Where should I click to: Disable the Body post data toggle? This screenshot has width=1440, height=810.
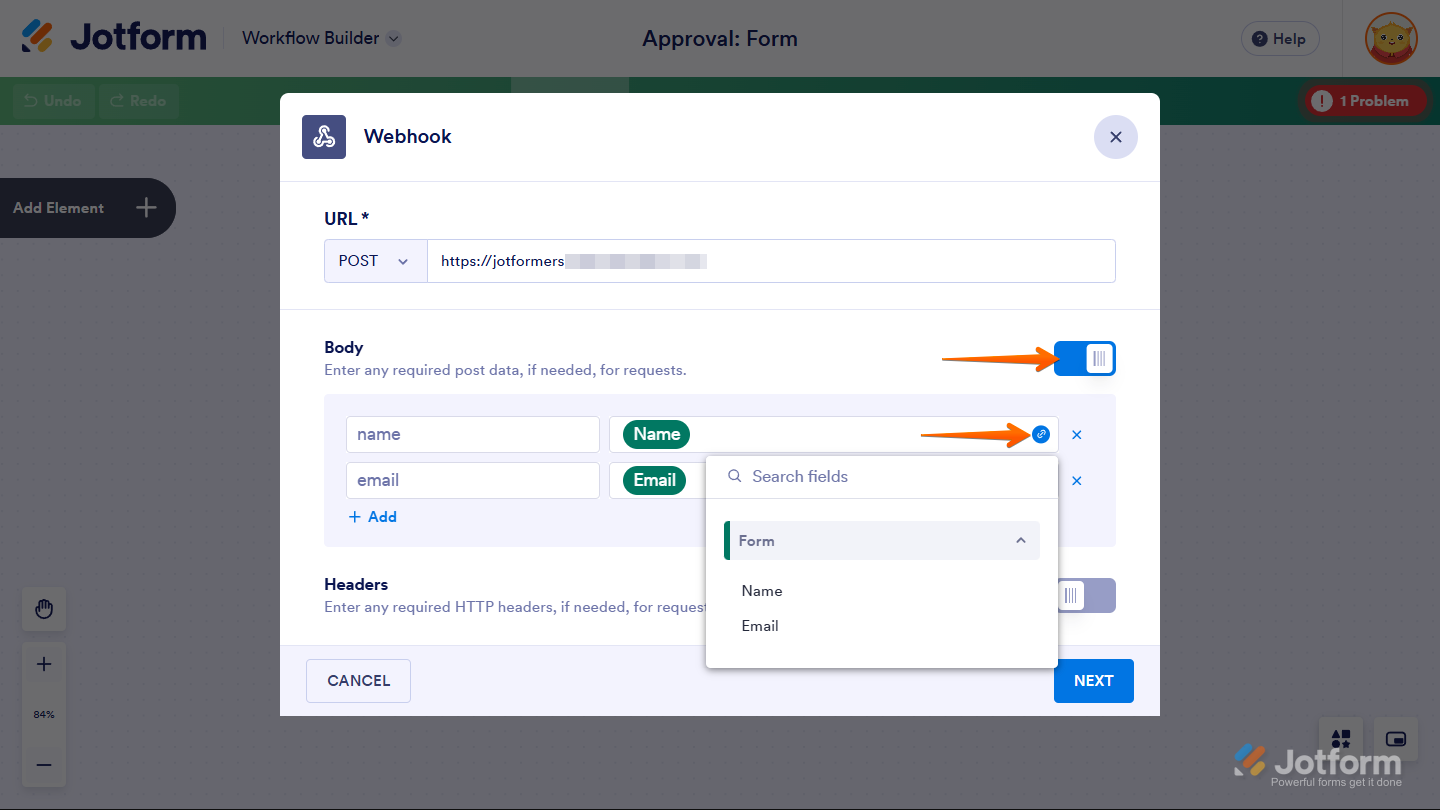[x=1084, y=358]
